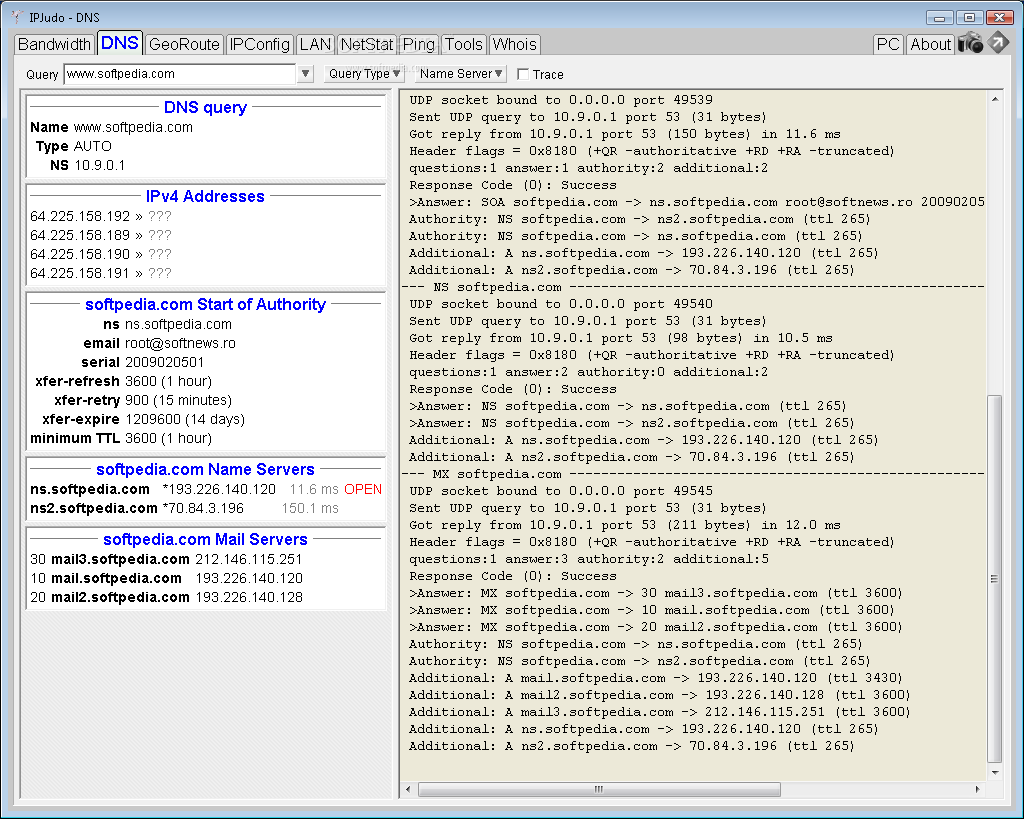Open the Ping tab
The image size is (1024, 819).
point(419,44)
